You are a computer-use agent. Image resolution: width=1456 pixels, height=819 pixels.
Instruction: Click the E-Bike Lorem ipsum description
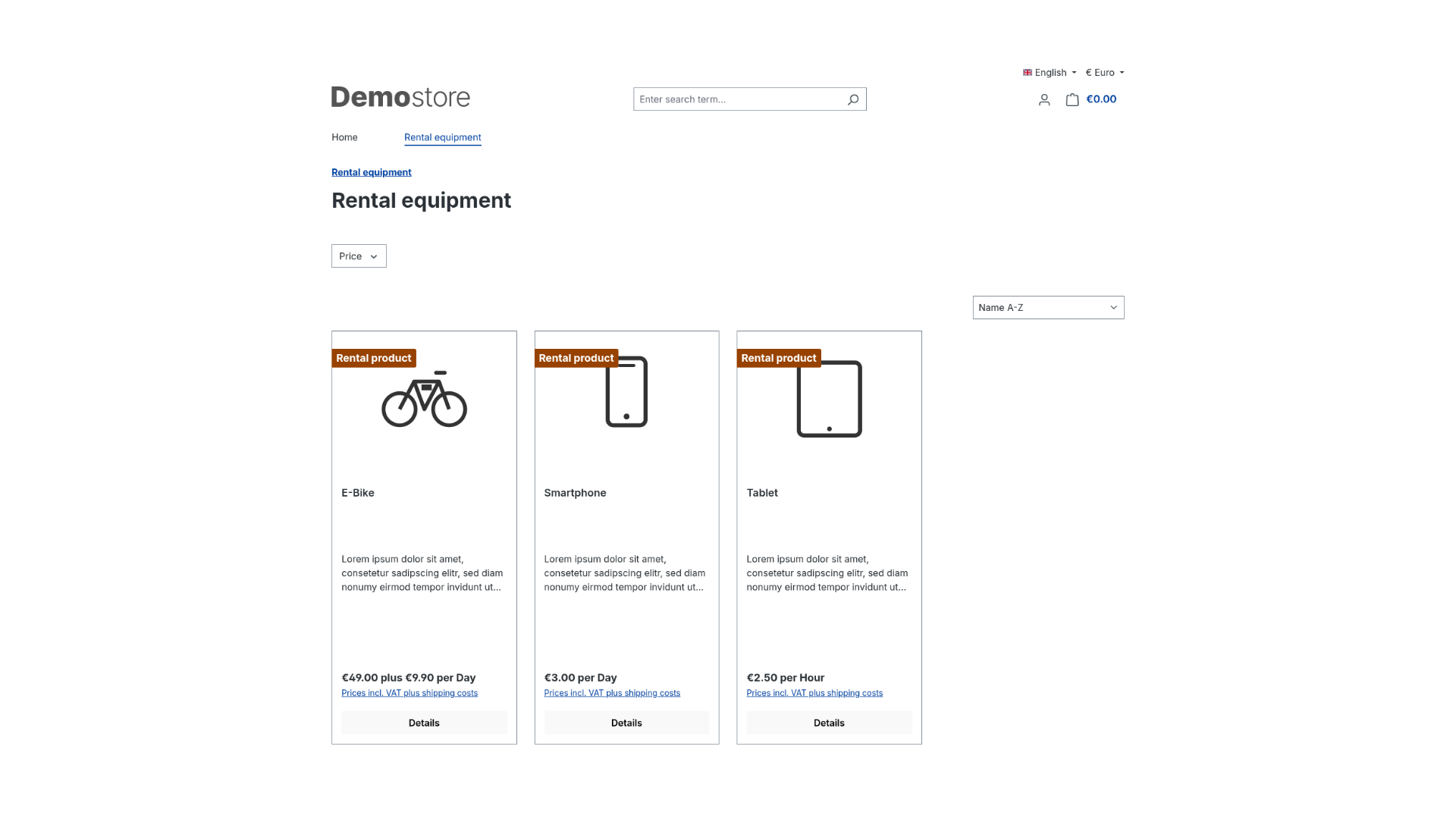(422, 573)
